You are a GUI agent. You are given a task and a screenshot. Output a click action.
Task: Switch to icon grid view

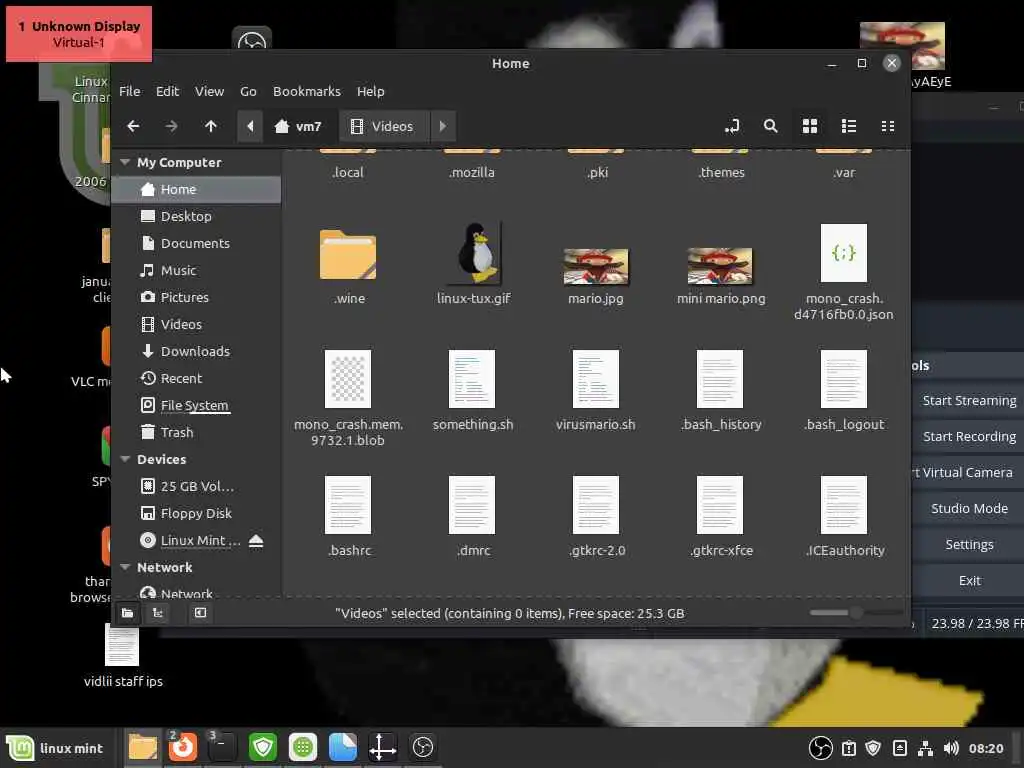pos(810,126)
